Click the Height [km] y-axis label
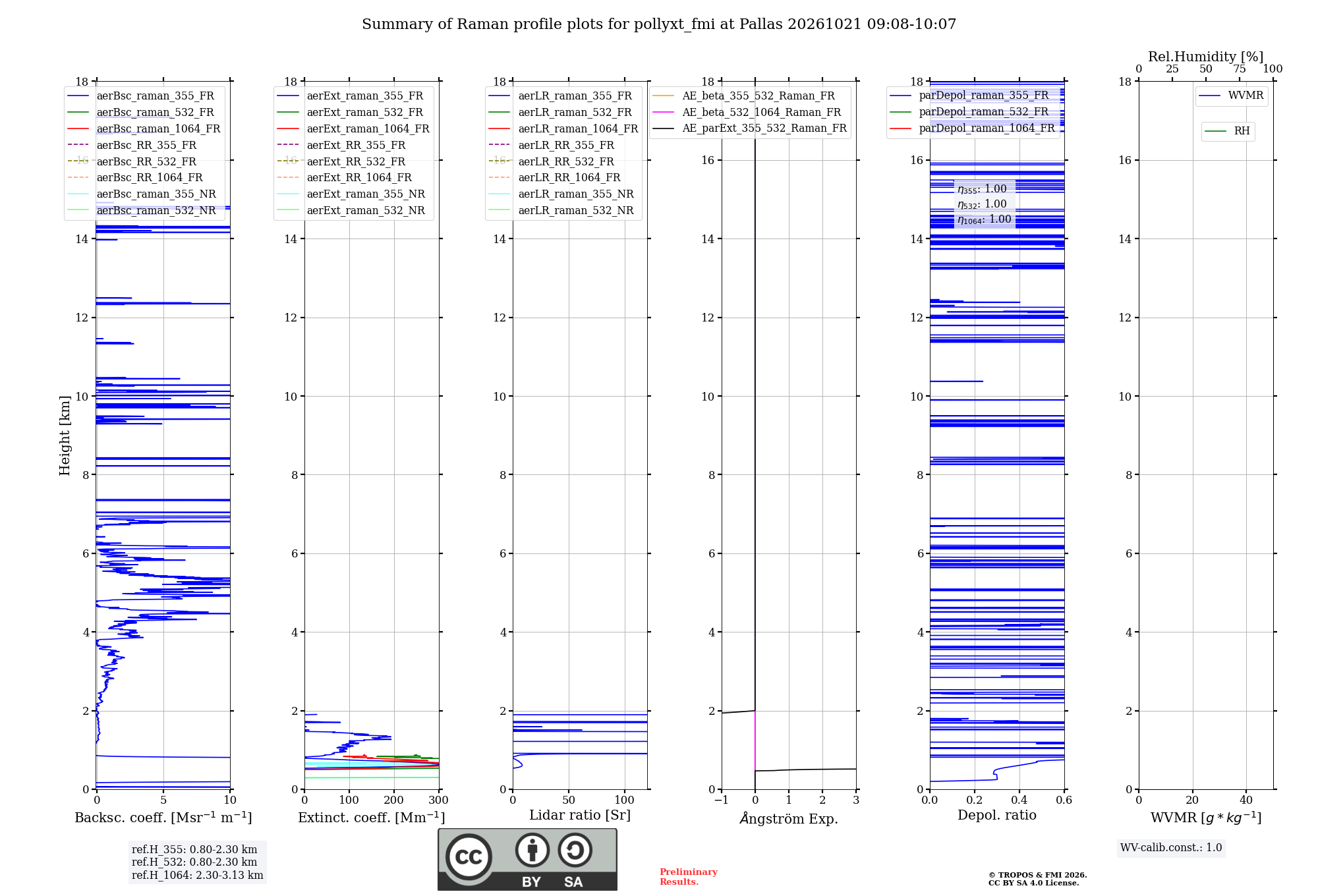1318x896 pixels. pos(65,435)
